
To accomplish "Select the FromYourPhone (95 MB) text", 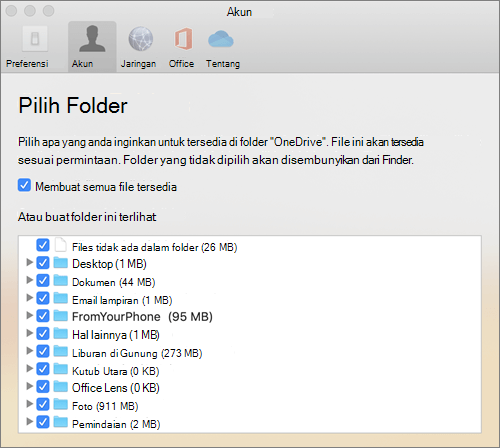I will tap(142, 317).
